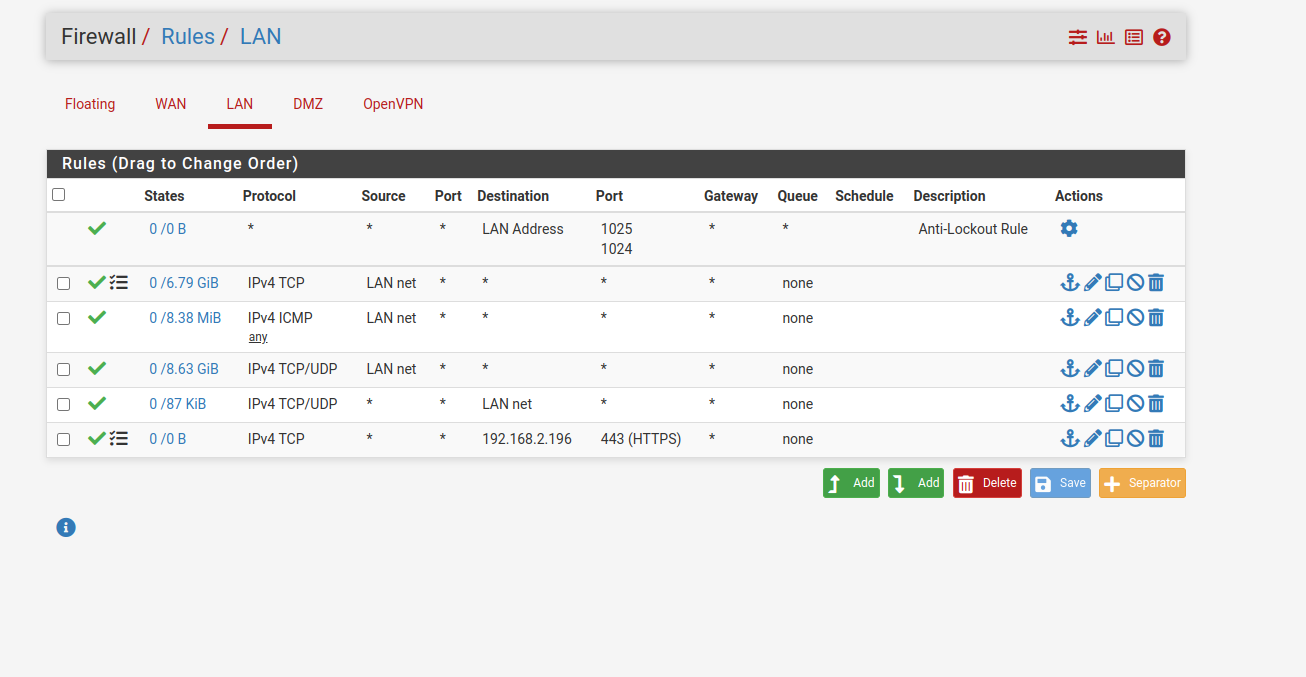Click anchor icon on IPv4 ICMP rule
The width and height of the screenshot is (1306, 677).
pyautogui.click(x=1069, y=318)
